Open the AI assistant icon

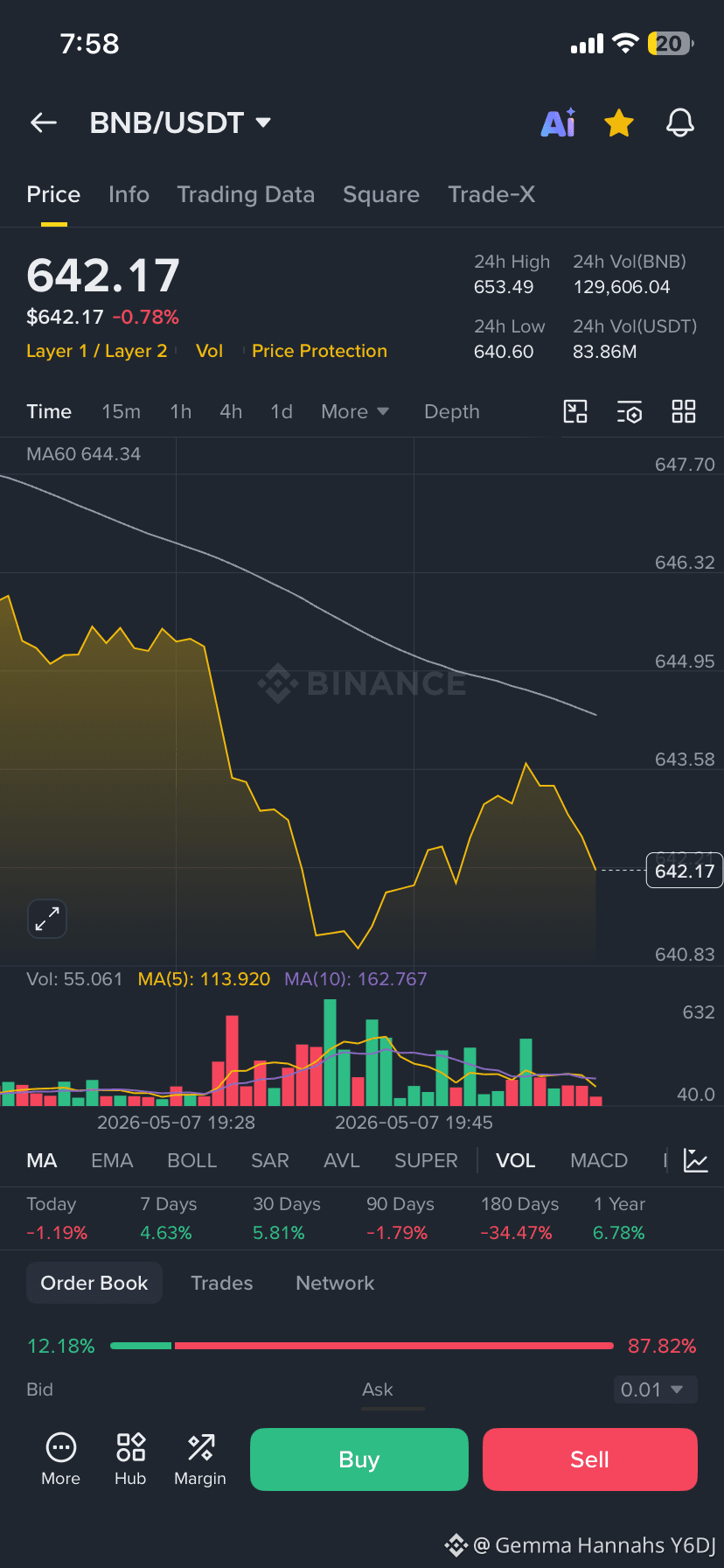pos(559,122)
